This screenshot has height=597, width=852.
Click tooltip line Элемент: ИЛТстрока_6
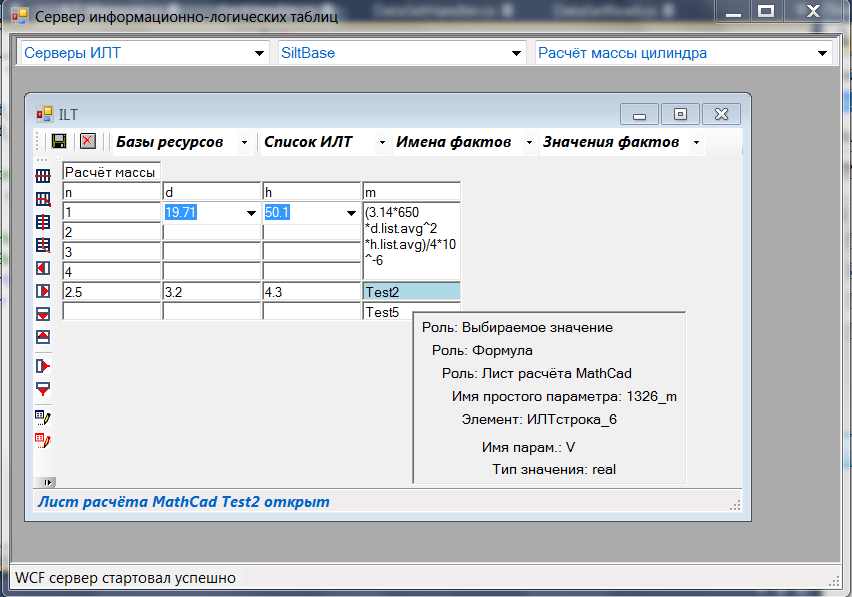click(x=539, y=419)
